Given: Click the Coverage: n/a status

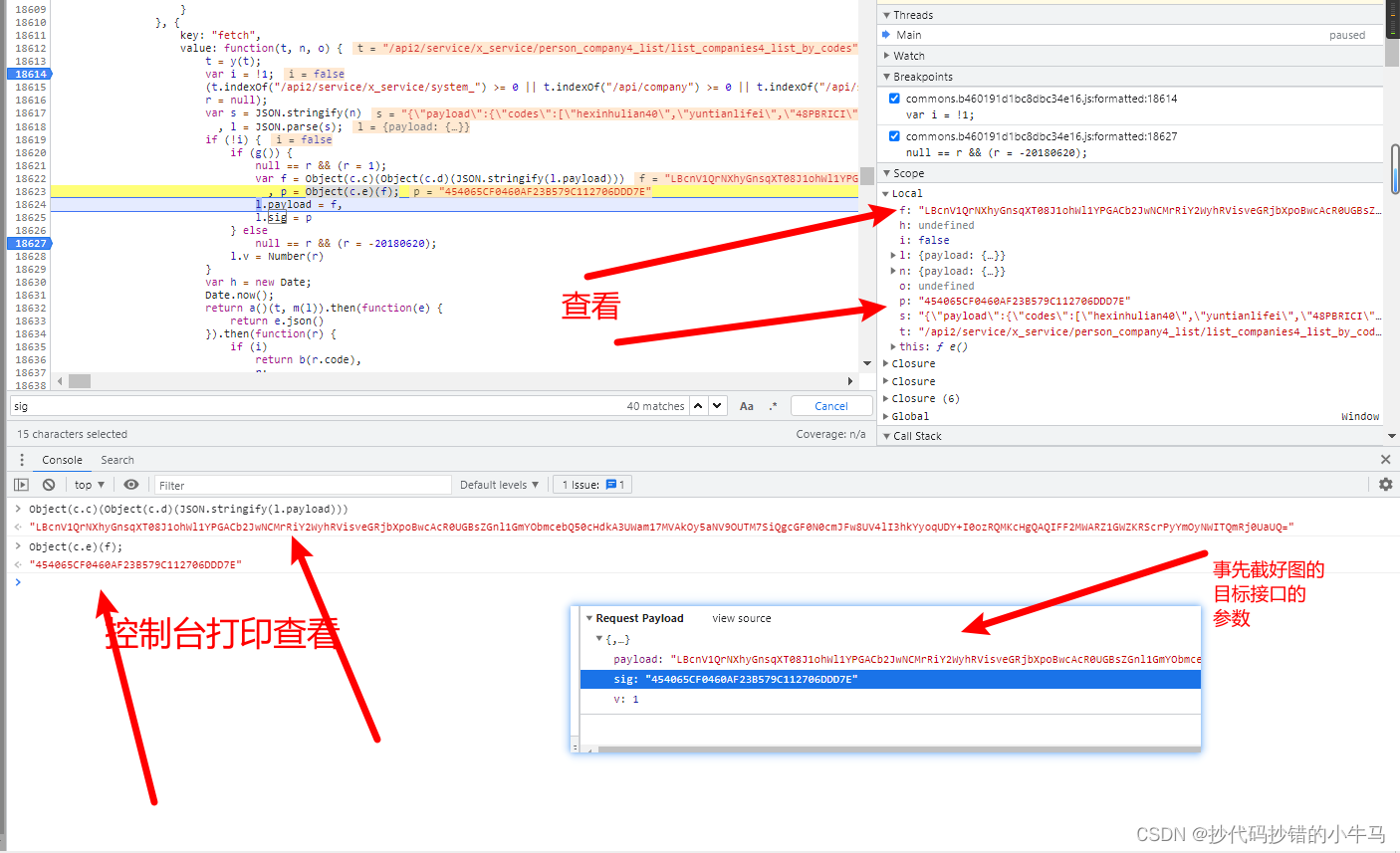Looking at the screenshot, I should pos(830,434).
